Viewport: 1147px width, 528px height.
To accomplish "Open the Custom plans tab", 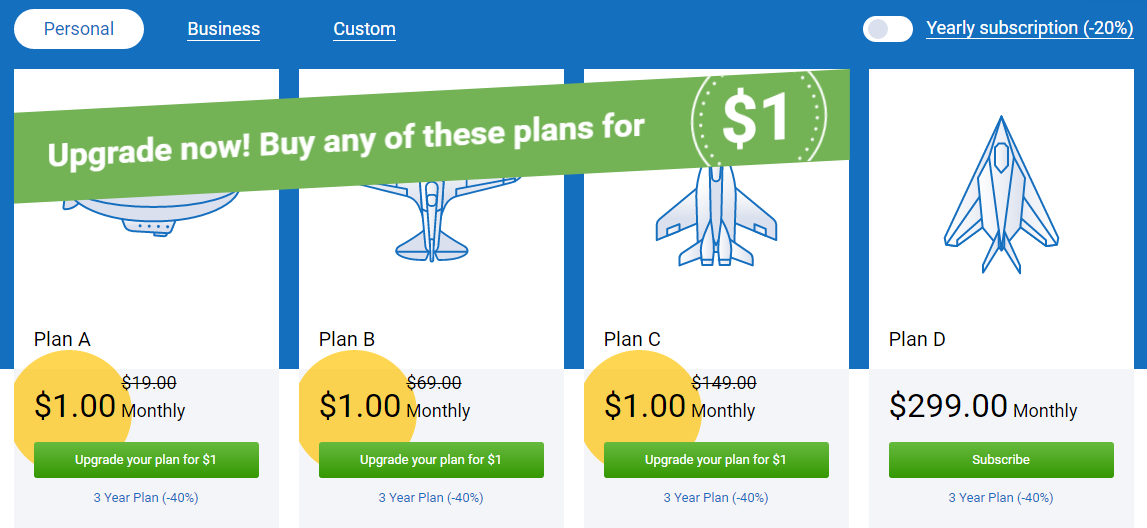I will [x=364, y=29].
